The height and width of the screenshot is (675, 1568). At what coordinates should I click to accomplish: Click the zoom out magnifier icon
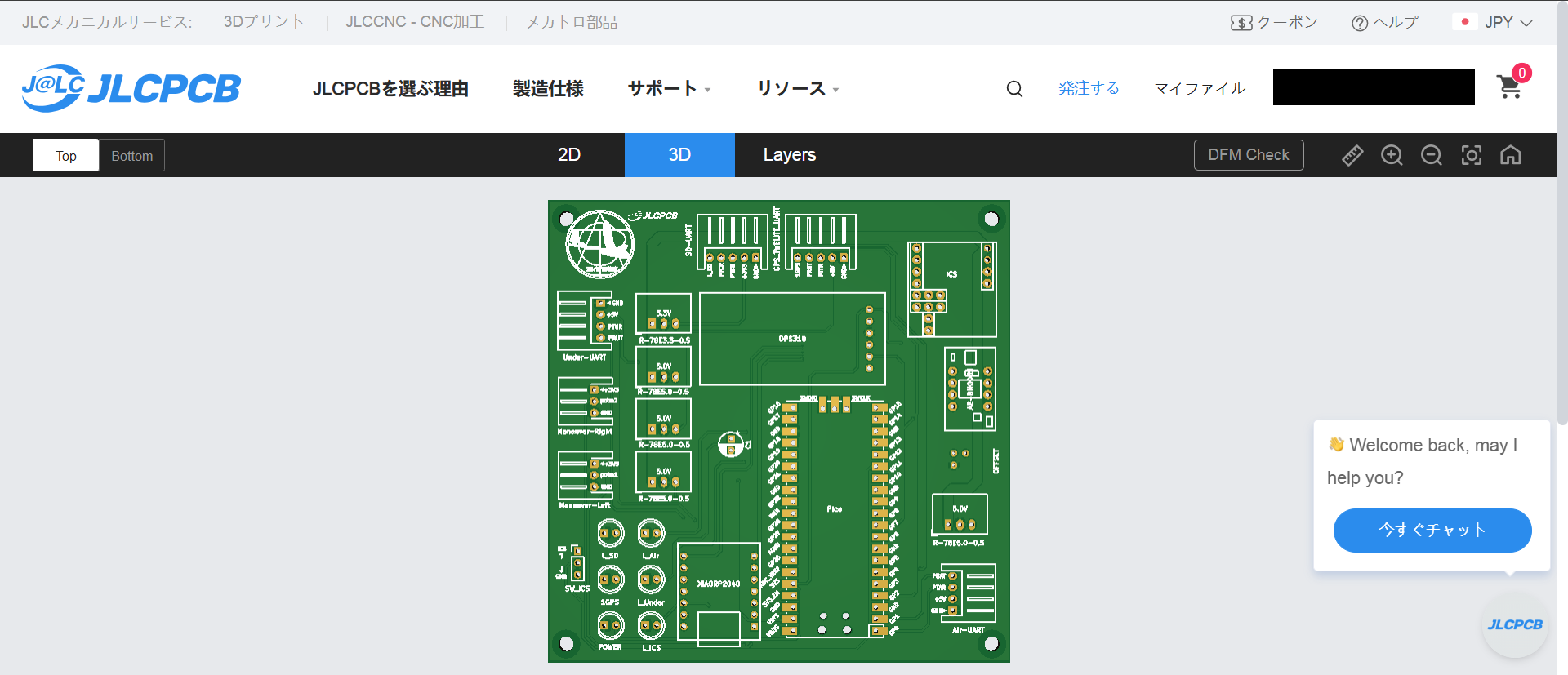[1431, 155]
